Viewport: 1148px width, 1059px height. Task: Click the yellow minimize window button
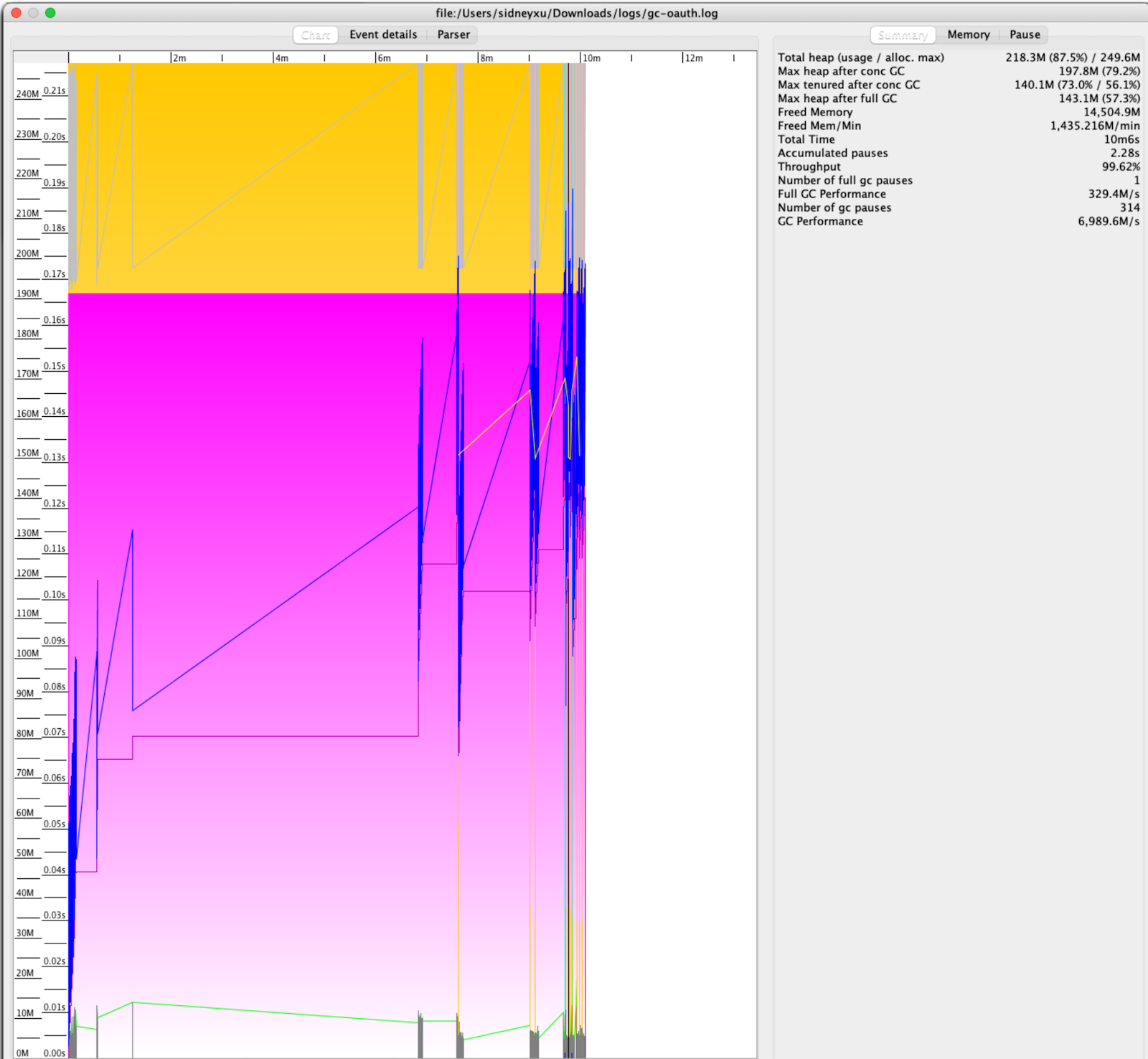tap(33, 13)
